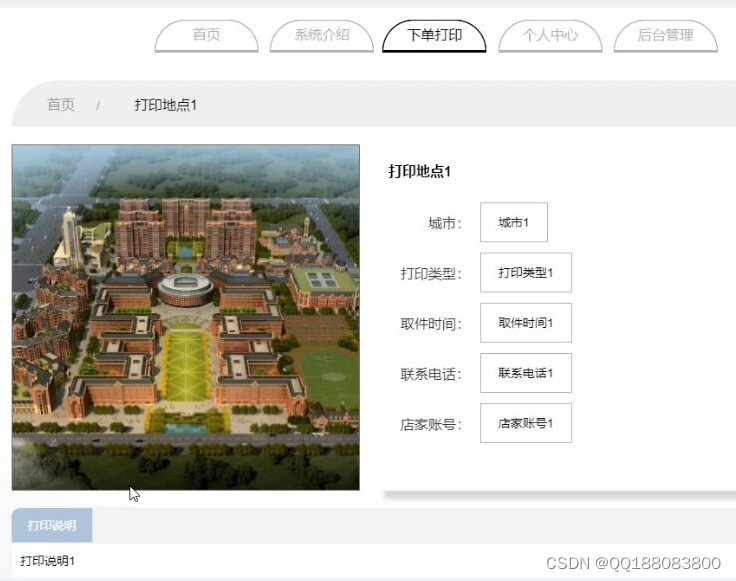The image size is (736, 581).
Task: Click the 打印地点1 heading
Action: (x=419, y=171)
